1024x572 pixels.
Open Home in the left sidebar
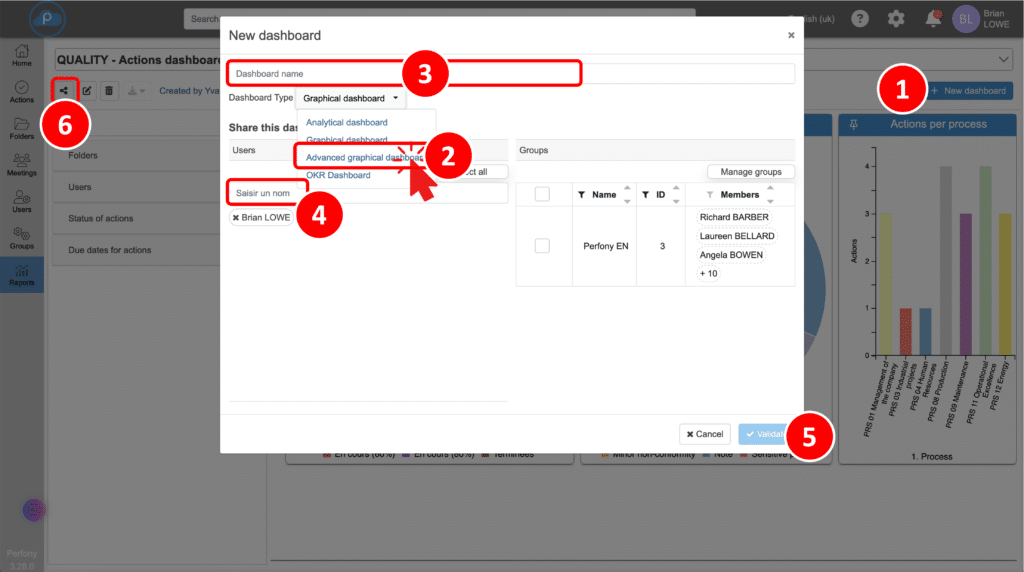coord(21,55)
